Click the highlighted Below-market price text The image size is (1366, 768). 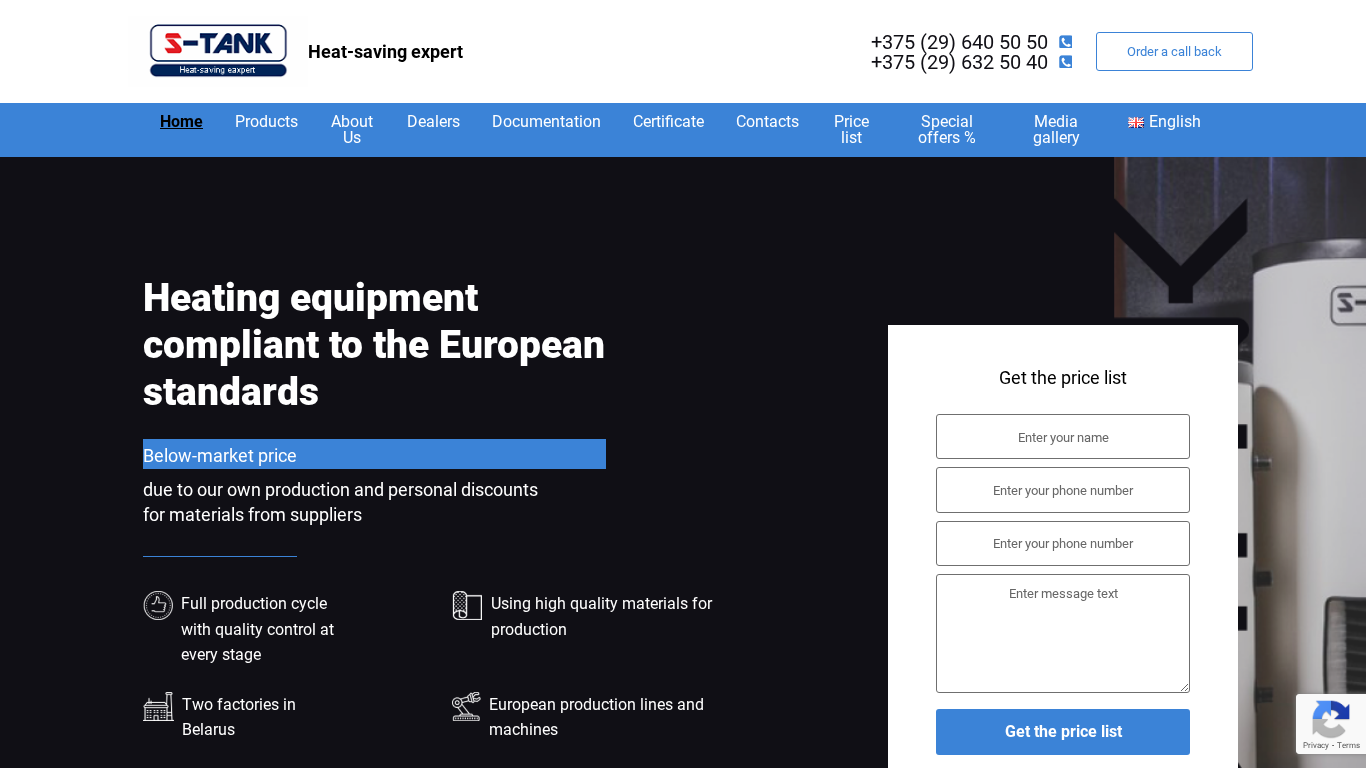click(x=220, y=456)
